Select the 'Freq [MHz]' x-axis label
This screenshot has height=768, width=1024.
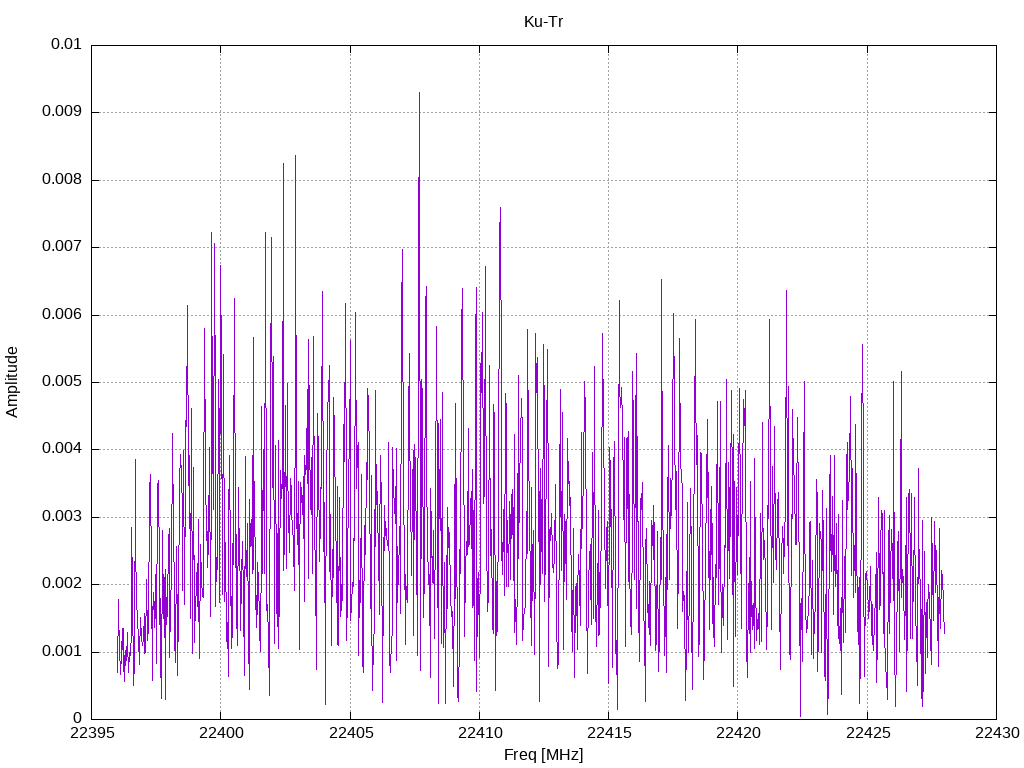[x=543, y=755]
